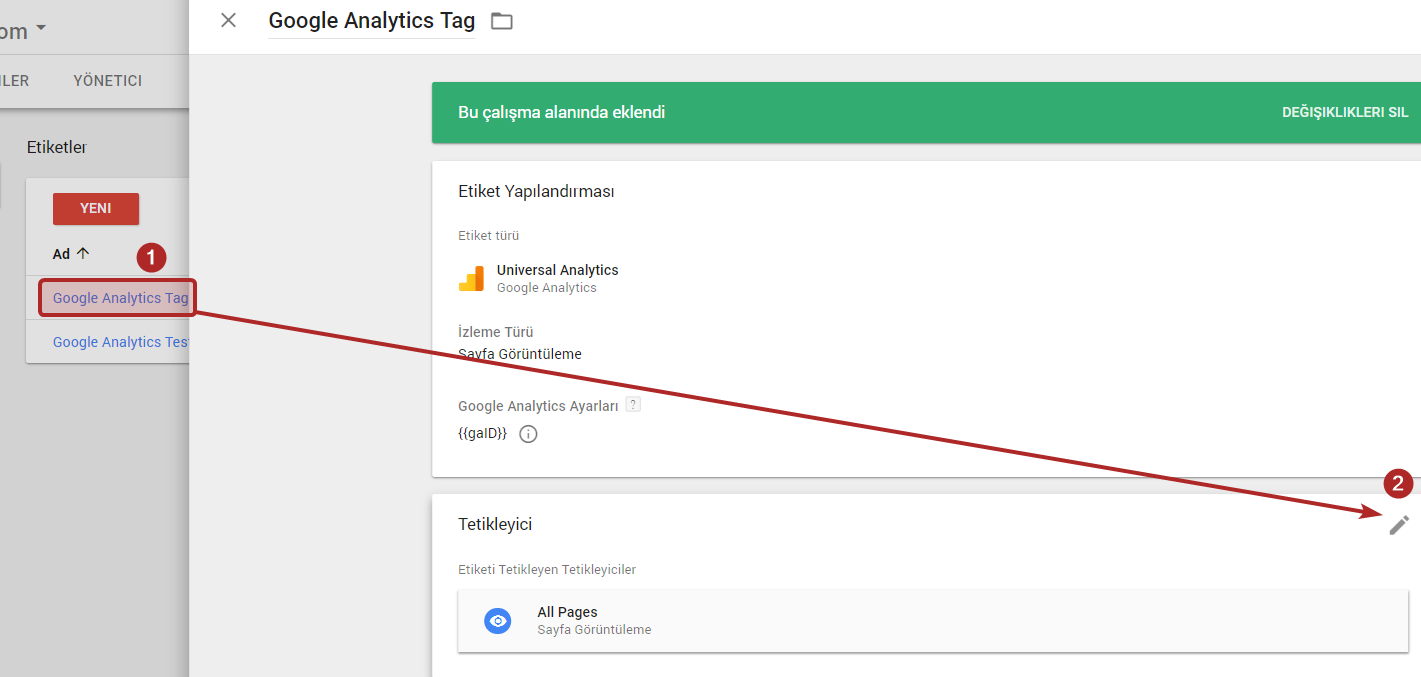Click the Bu çalışma alanında eklendi banner text
This screenshot has width=1421, height=677.
[561, 113]
